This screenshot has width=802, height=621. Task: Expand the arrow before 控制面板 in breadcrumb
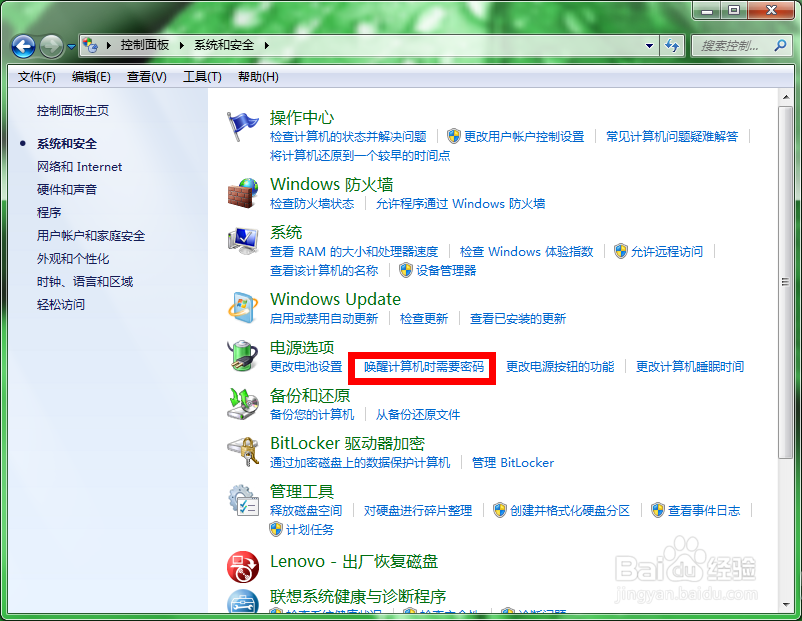point(108,45)
